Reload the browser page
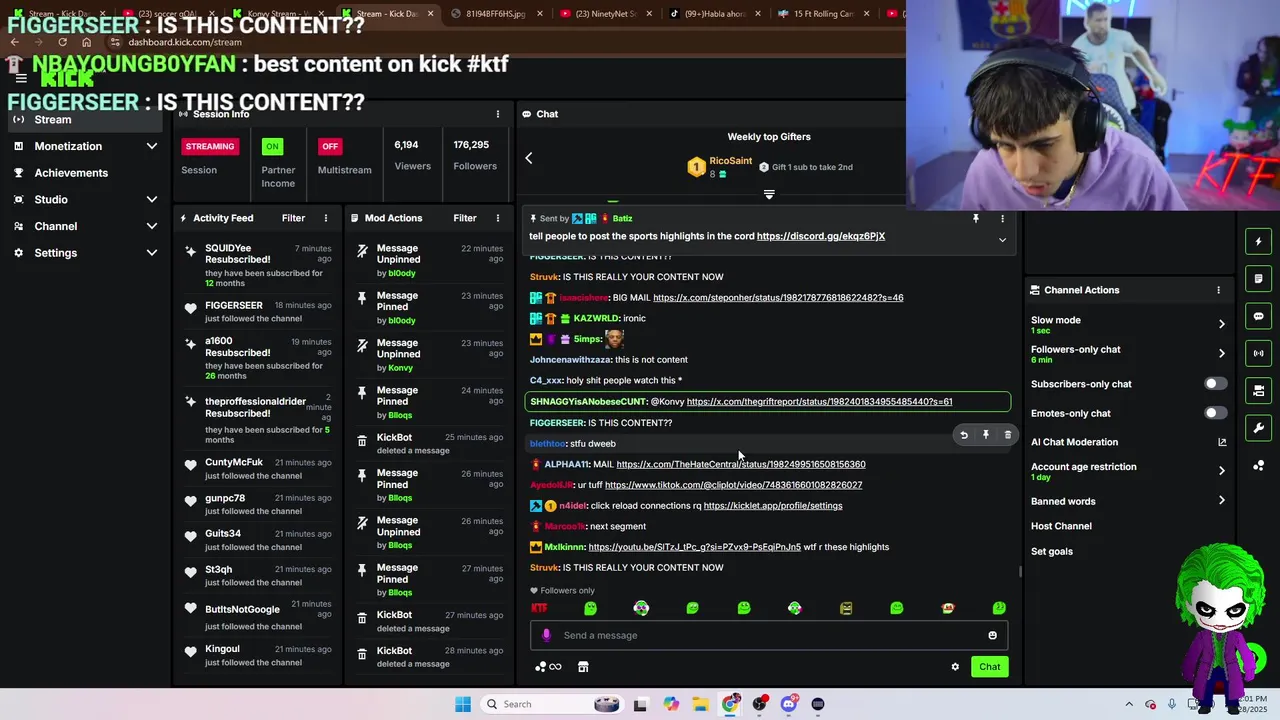 [62, 42]
